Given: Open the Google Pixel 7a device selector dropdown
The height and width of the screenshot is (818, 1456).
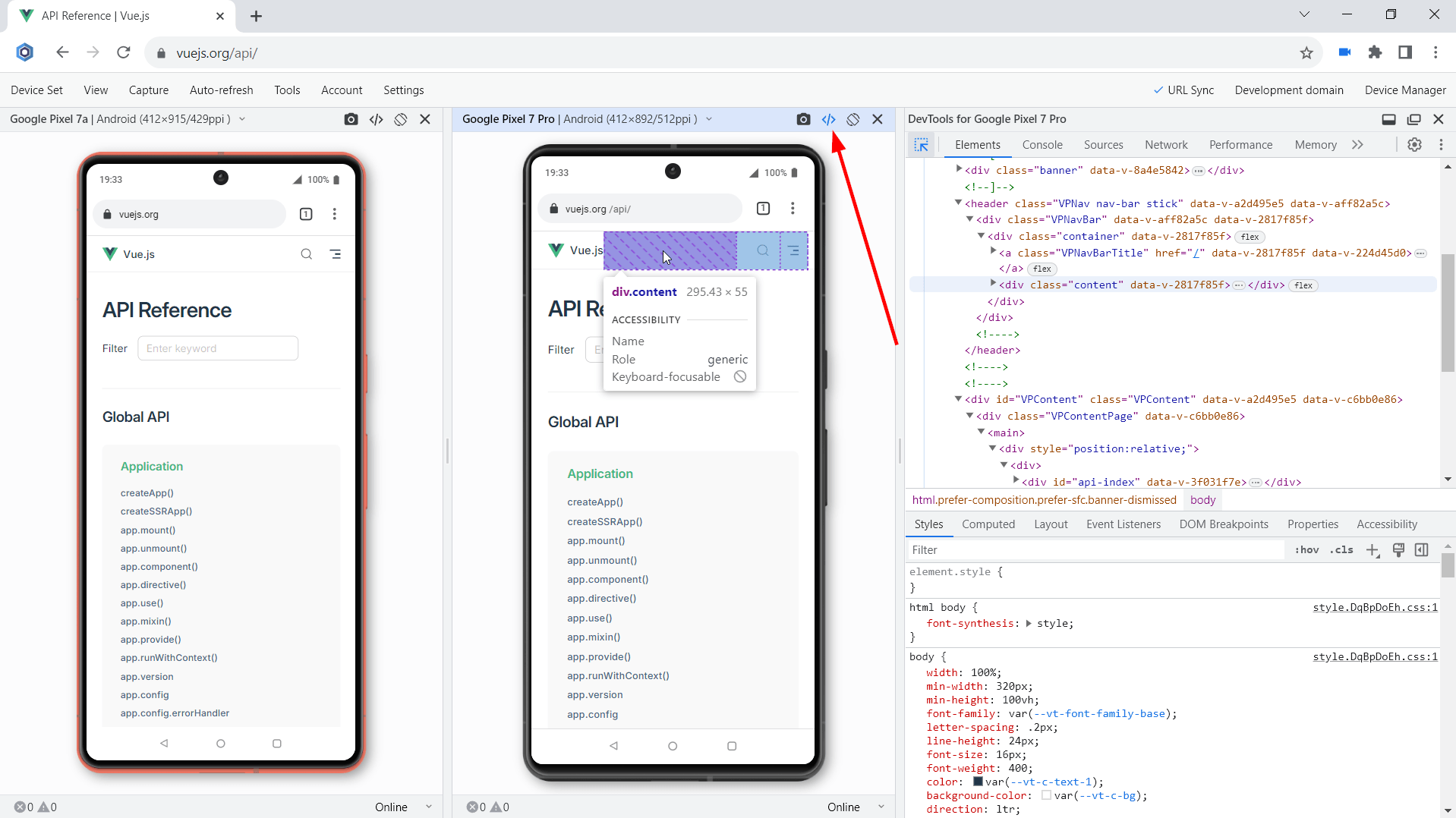Looking at the screenshot, I should [x=241, y=118].
